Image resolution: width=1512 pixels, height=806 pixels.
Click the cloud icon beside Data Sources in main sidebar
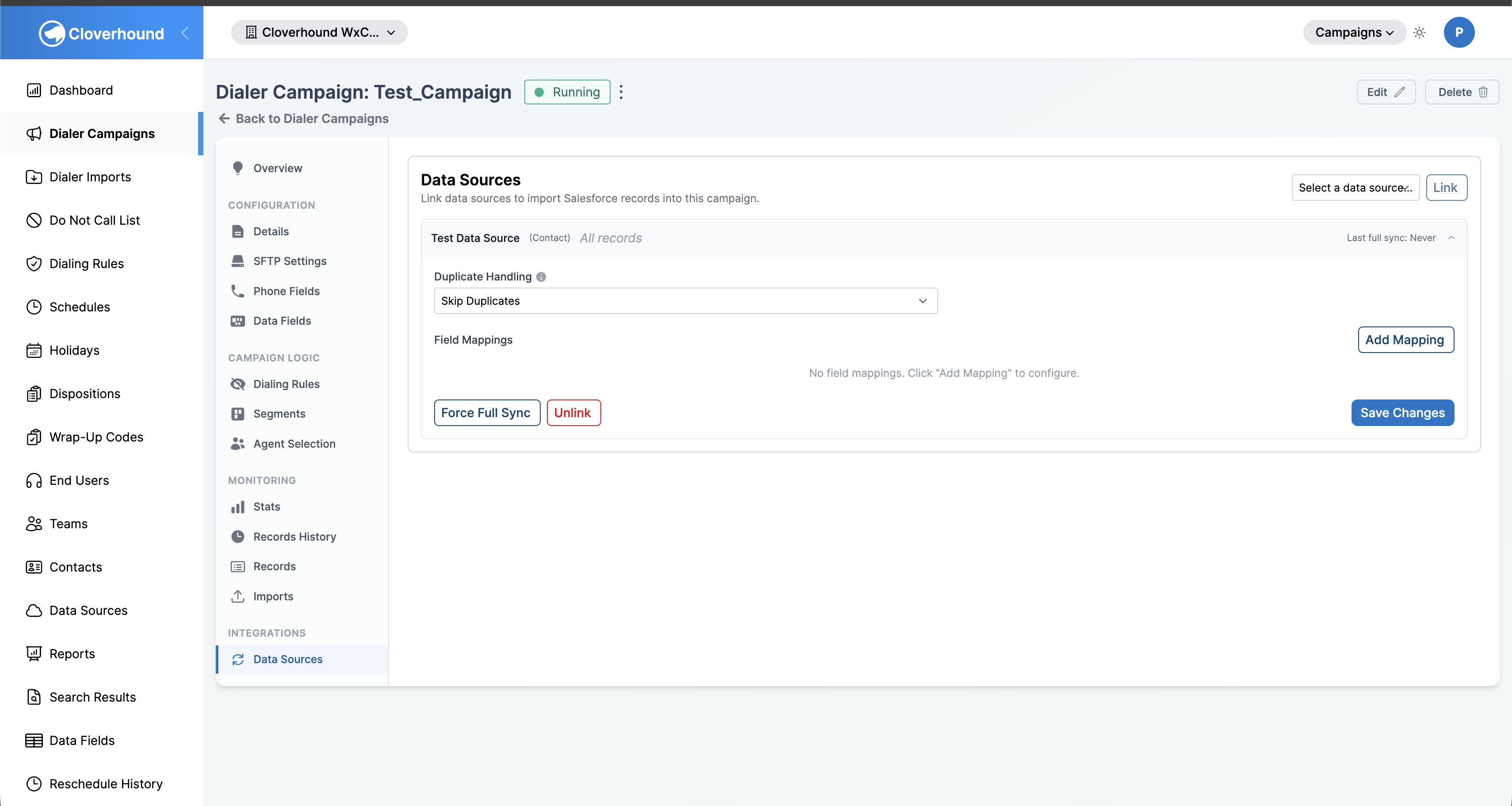coord(34,610)
